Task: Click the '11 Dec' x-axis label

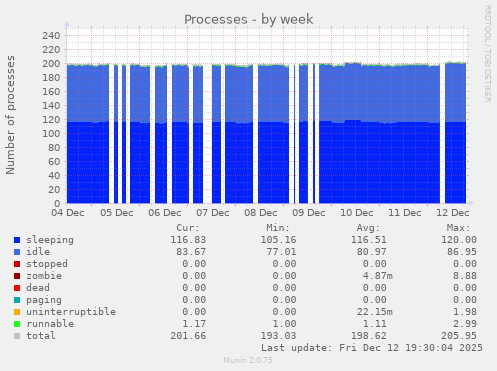Action: pos(405,213)
